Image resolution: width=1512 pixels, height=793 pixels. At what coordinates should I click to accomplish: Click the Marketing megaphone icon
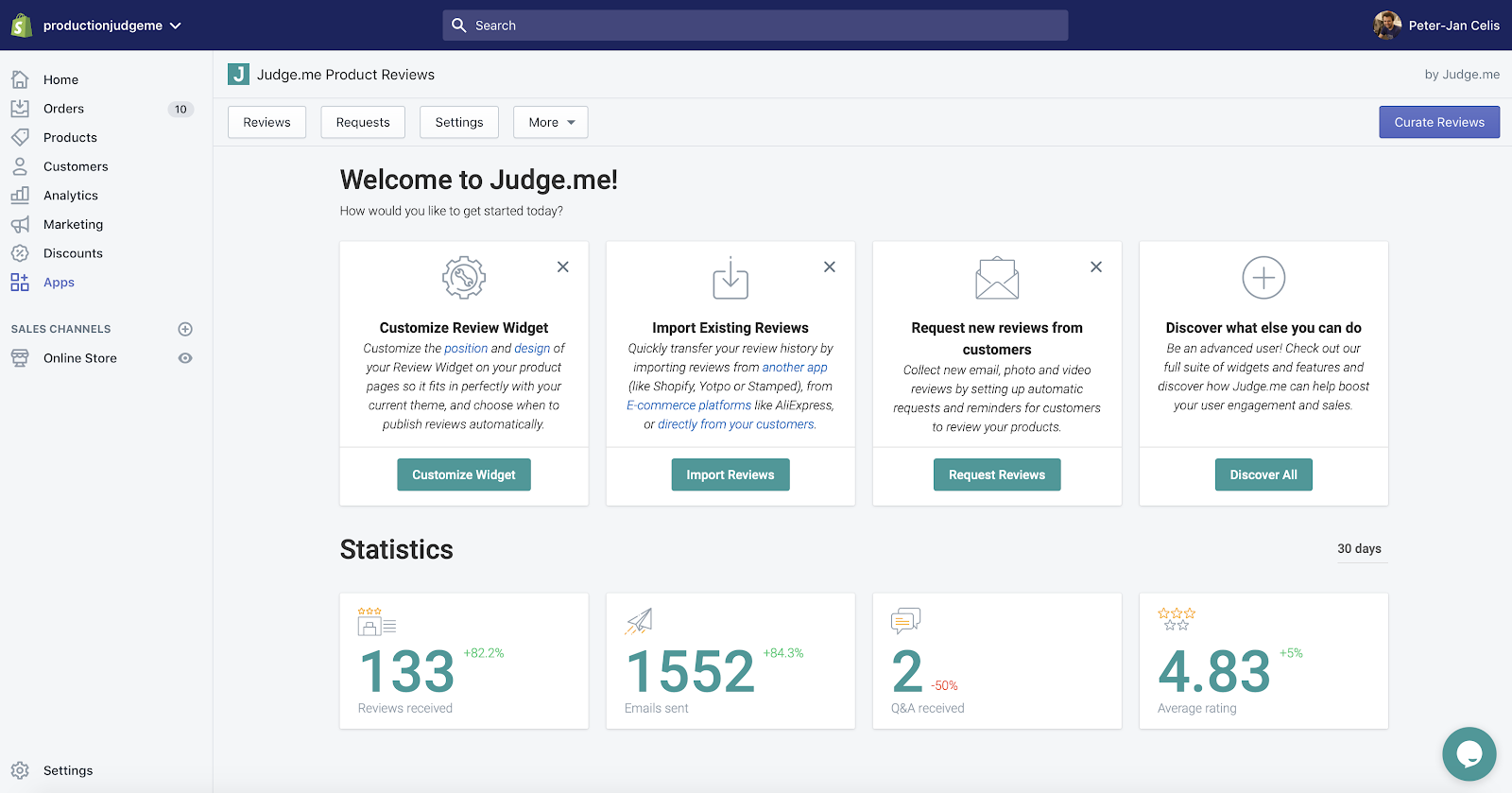point(20,224)
